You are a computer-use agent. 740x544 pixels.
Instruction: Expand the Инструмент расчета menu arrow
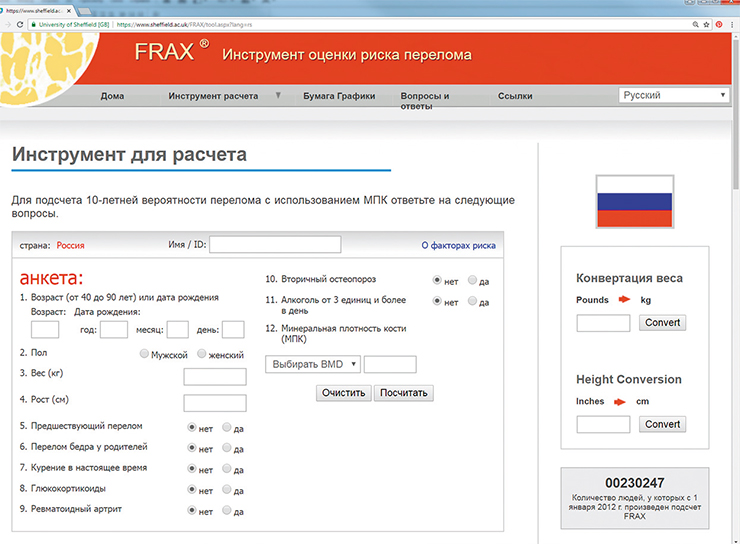[278, 95]
